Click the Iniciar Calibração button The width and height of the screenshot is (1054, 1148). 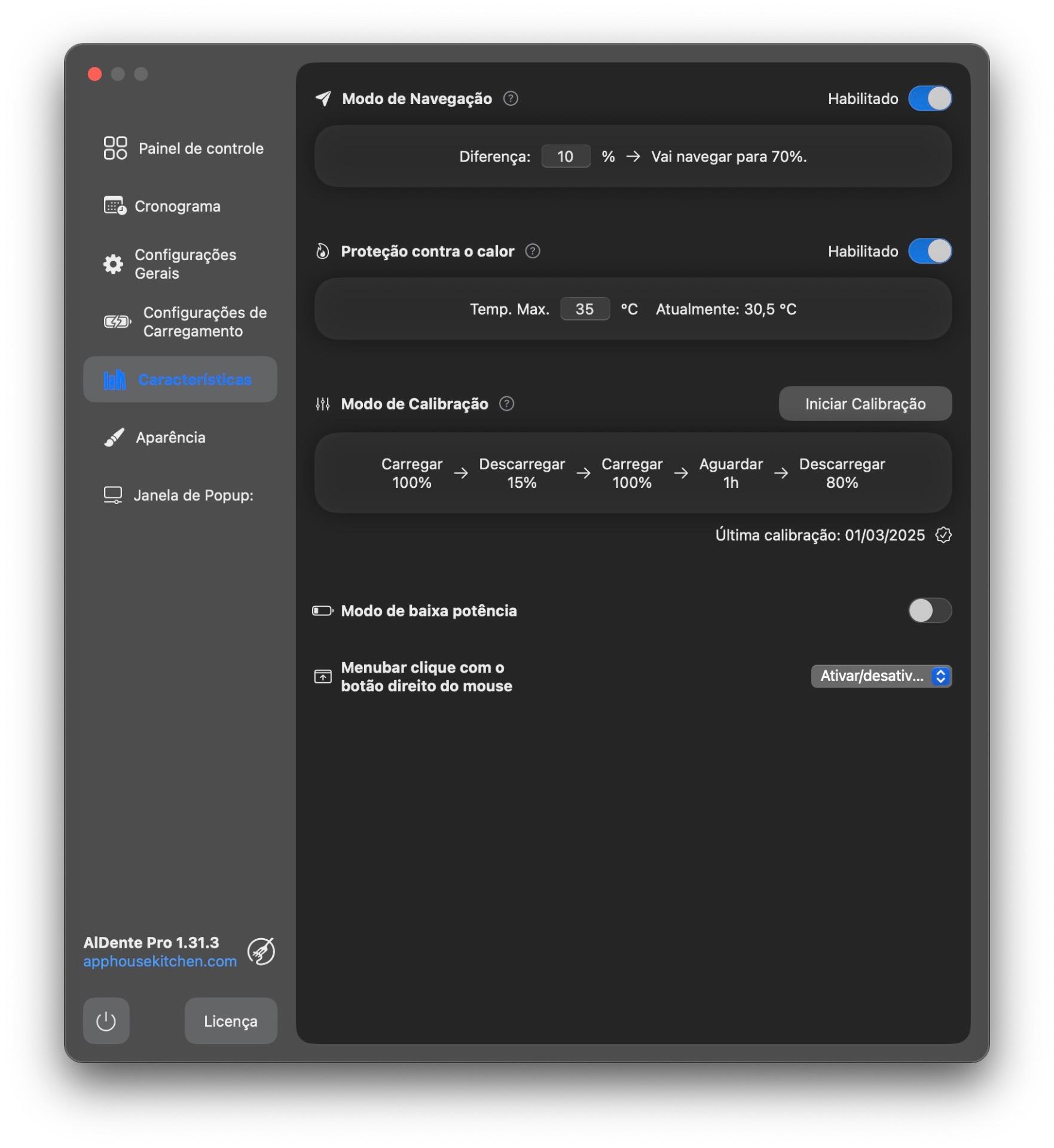point(864,404)
